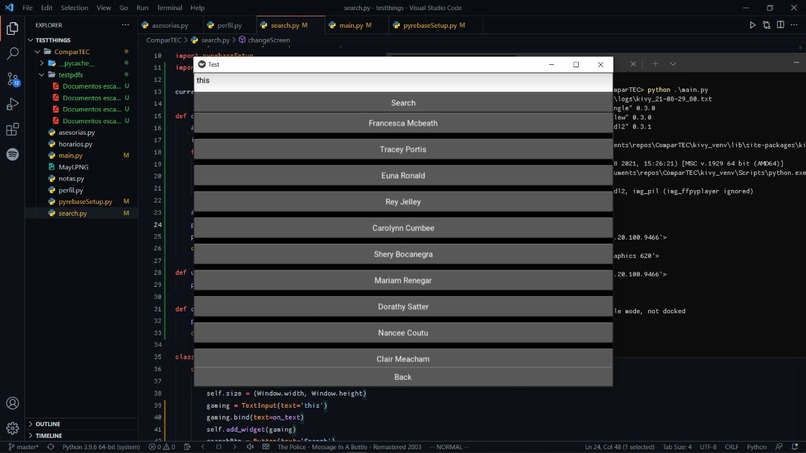Image resolution: width=806 pixels, height=453 pixels.
Task: Open the Help menu
Action: coord(197,8)
